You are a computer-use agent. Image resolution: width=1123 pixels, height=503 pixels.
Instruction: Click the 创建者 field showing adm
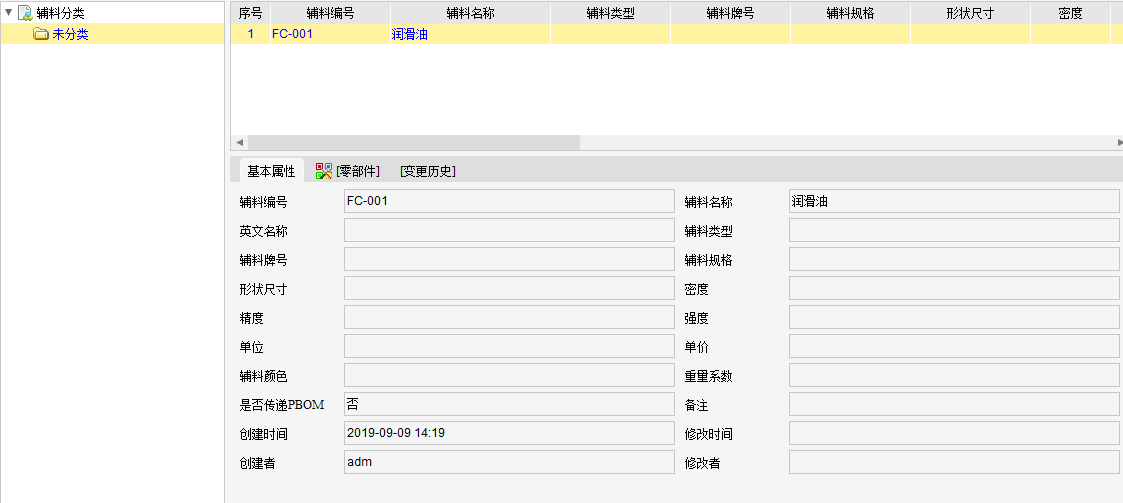(509, 463)
